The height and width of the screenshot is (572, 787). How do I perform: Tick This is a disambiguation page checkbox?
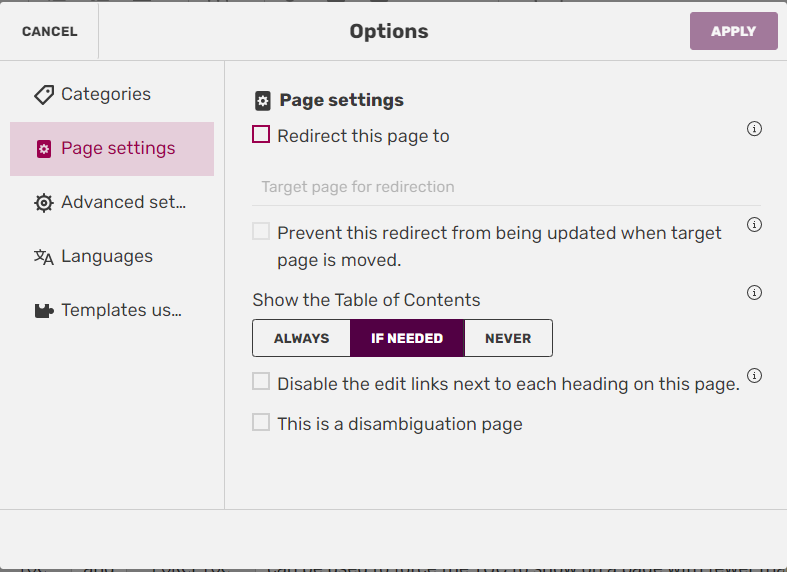(x=261, y=422)
